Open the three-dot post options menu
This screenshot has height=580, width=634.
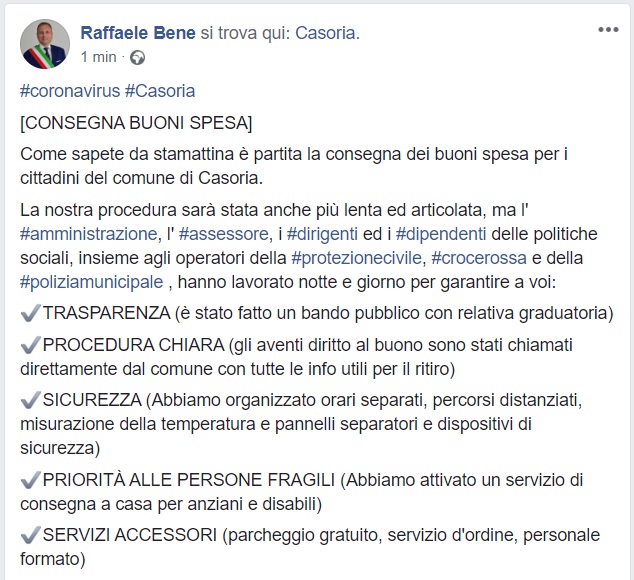click(608, 30)
